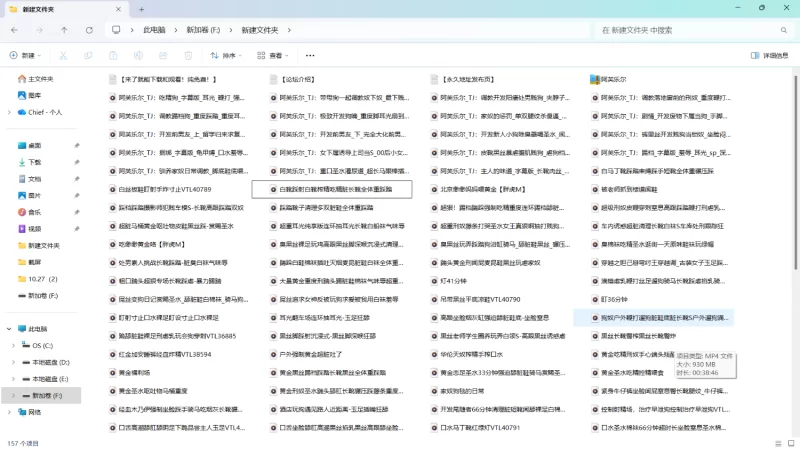The height and width of the screenshot is (450, 800).
Task: Open 桌面 (Desktop) in sidebar
Action: click(30, 145)
